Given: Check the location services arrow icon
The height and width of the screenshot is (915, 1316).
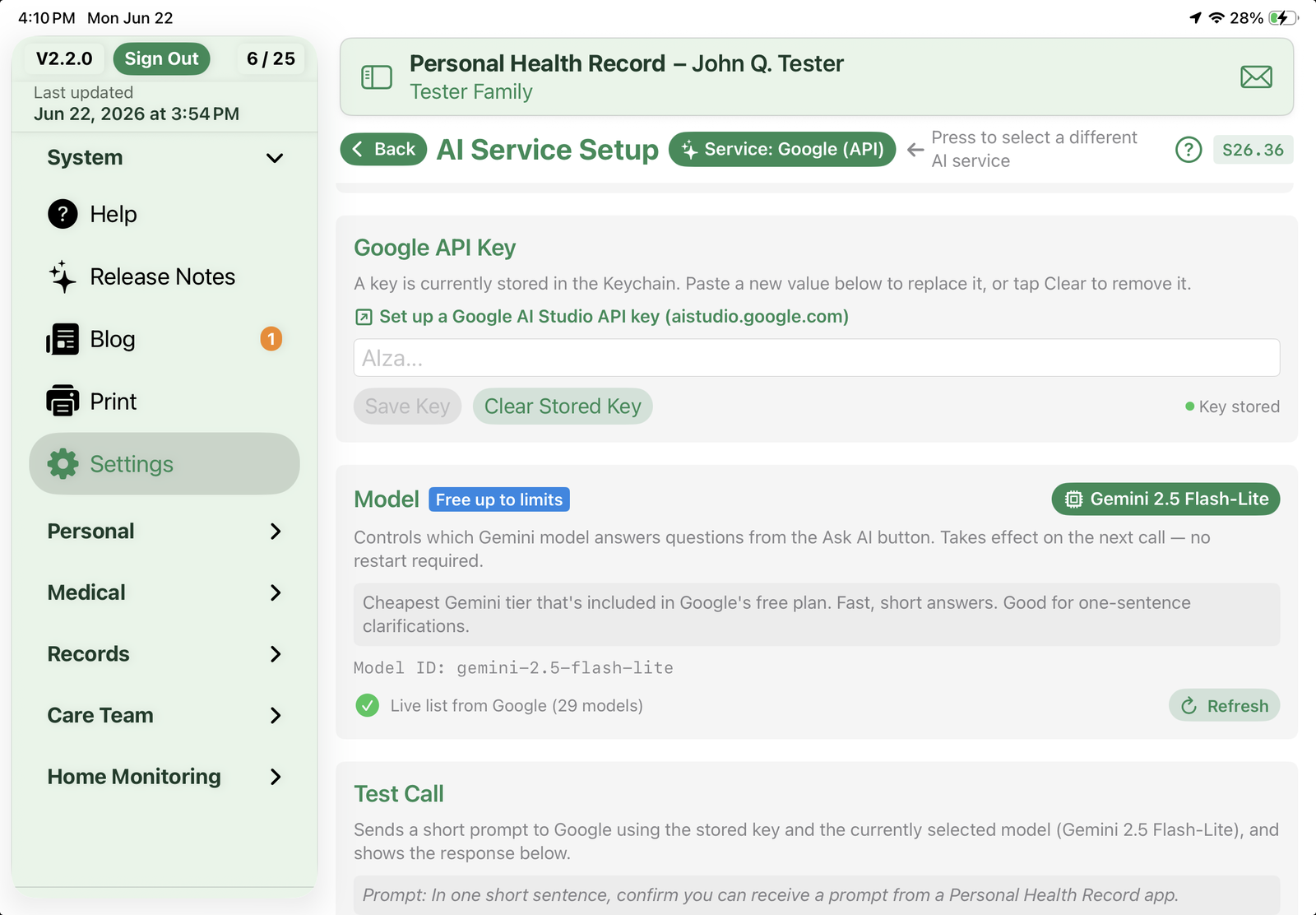Looking at the screenshot, I should [x=1195, y=18].
